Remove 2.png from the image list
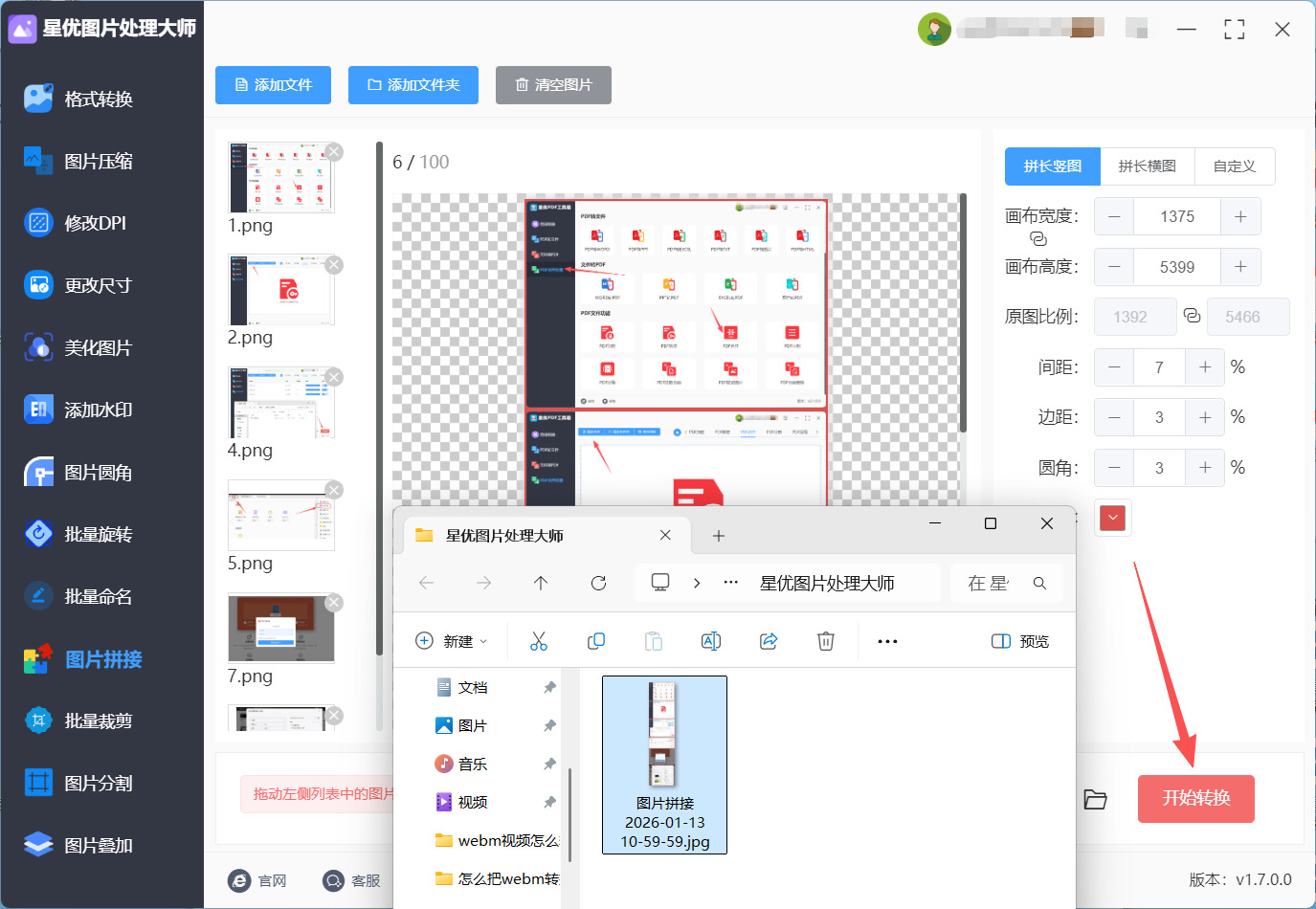The width and height of the screenshot is (1316, 909). 334,264
